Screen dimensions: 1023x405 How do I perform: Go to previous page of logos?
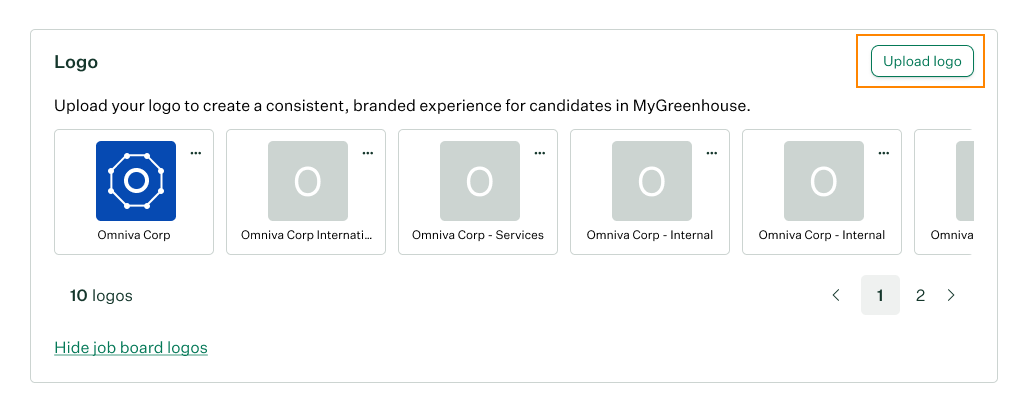(836, 295)
